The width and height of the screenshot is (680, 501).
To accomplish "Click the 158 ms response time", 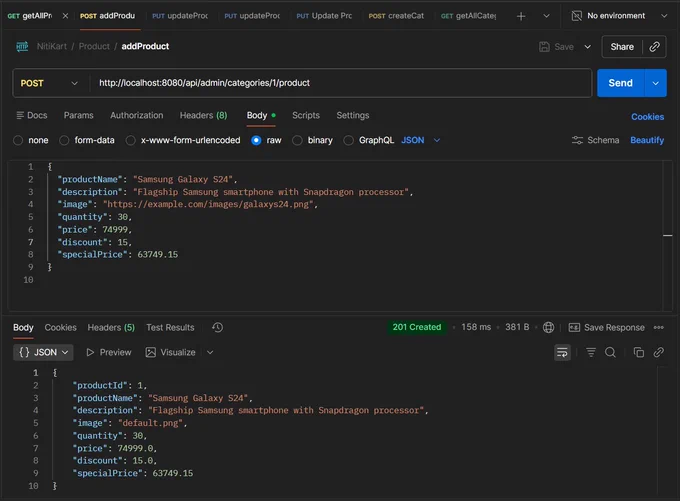I will tap(476, 327).
